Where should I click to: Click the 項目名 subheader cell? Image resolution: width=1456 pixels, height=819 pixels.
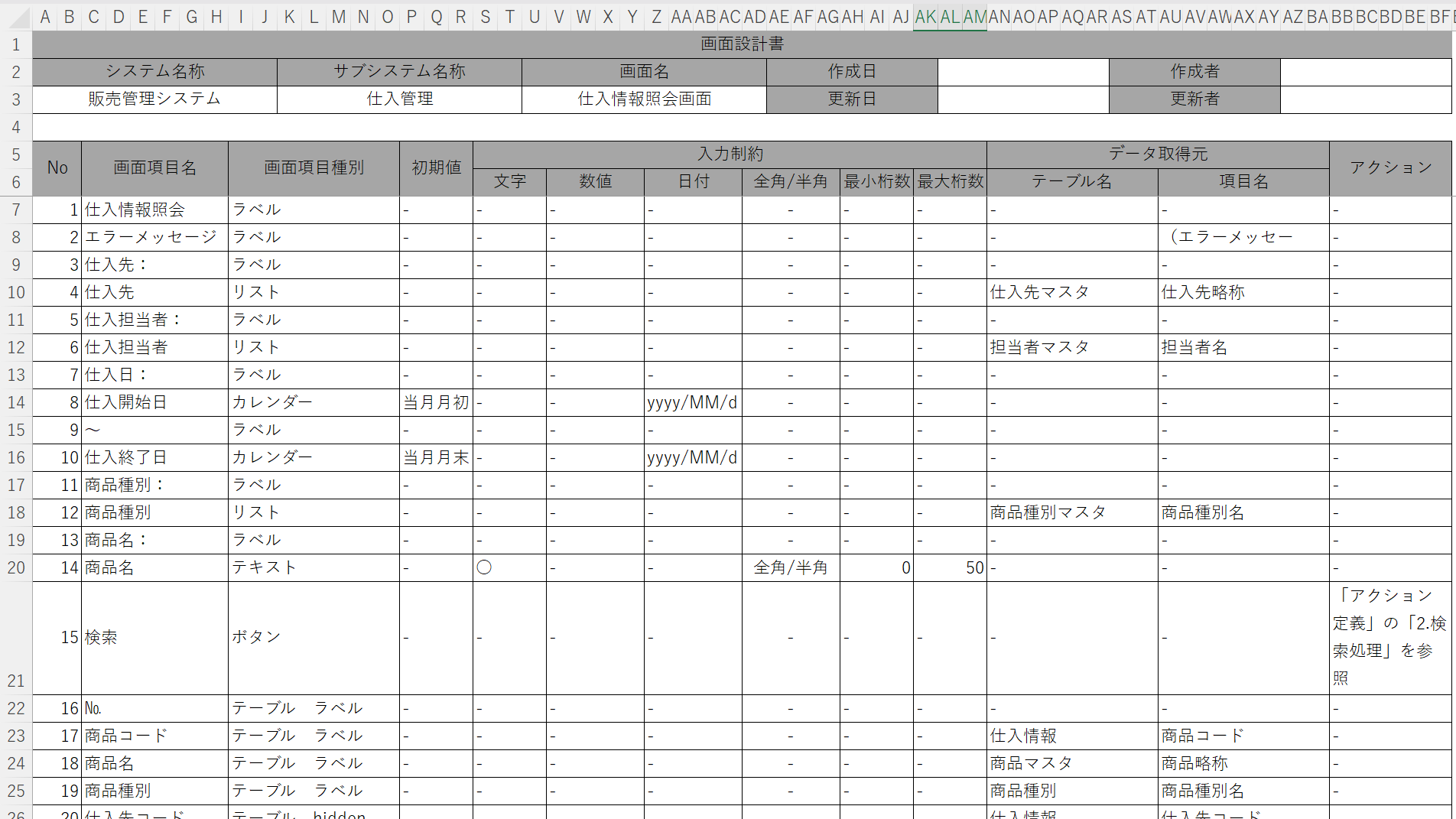pyautogui.click(x=1243, y=182)
